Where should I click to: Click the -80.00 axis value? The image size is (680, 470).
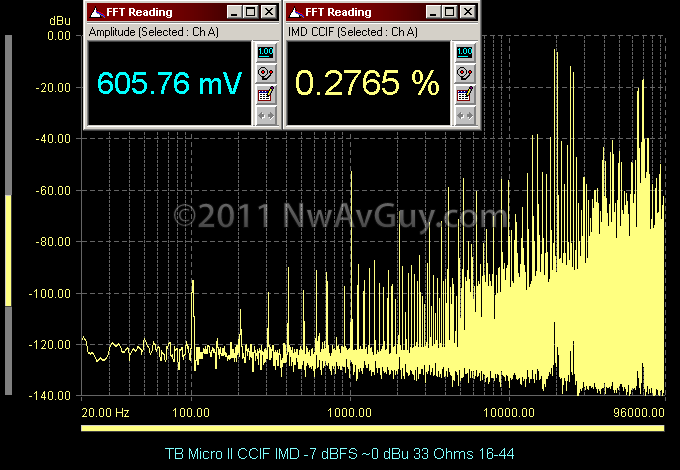[x=53, y=242]
